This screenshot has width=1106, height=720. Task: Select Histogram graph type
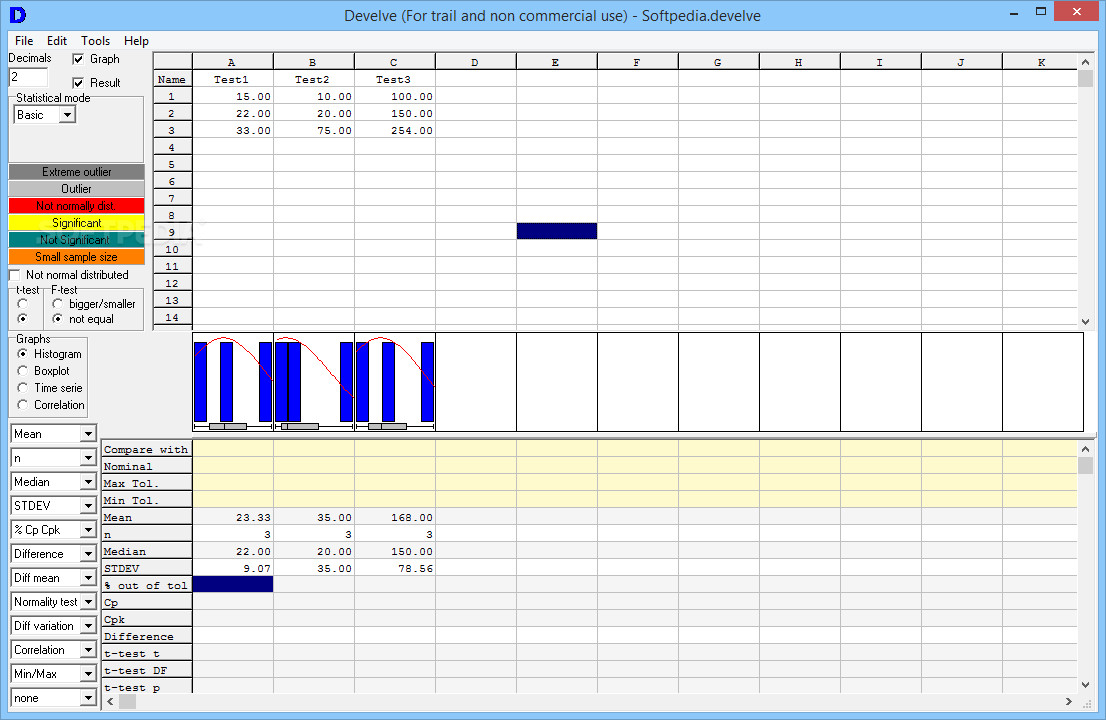pos(23,354)
